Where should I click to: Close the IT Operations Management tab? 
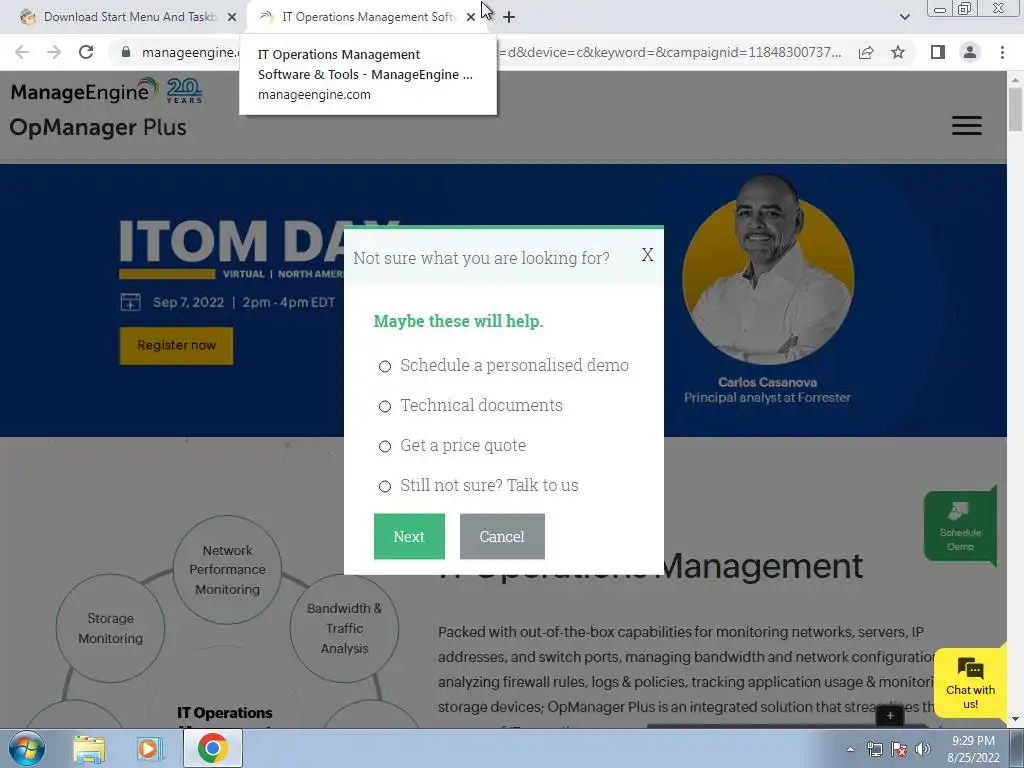pyautogui.click(x=471, y=17)
